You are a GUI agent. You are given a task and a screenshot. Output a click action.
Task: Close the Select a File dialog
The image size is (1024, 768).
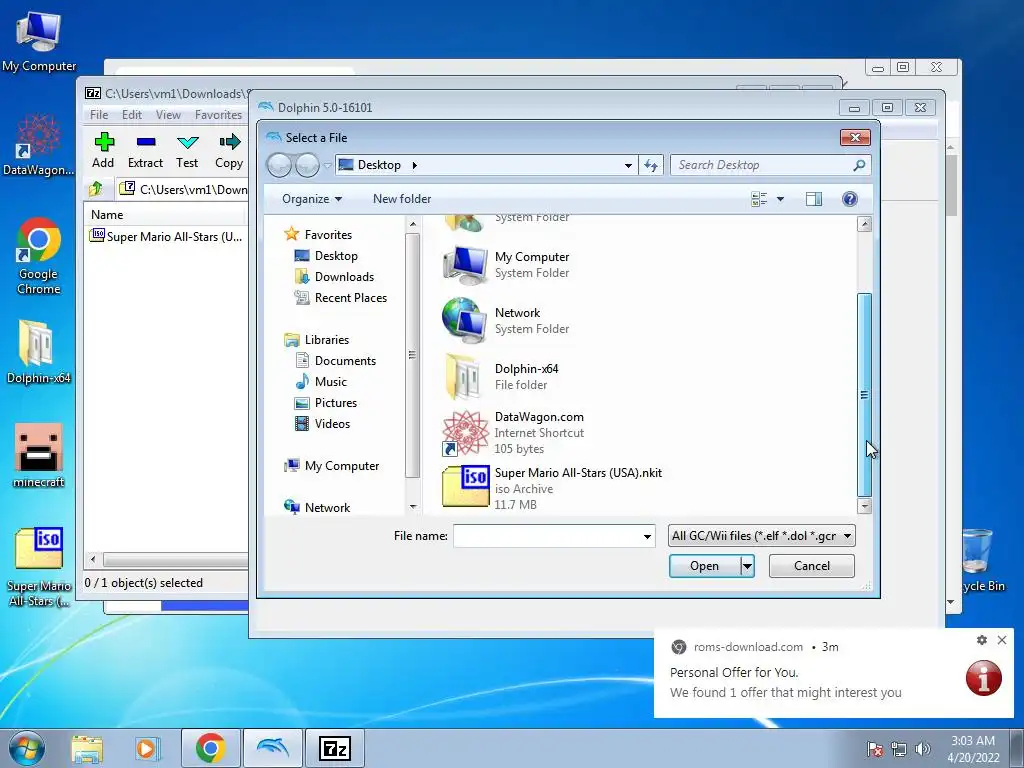pyautogui.click(x=855, y=138)
